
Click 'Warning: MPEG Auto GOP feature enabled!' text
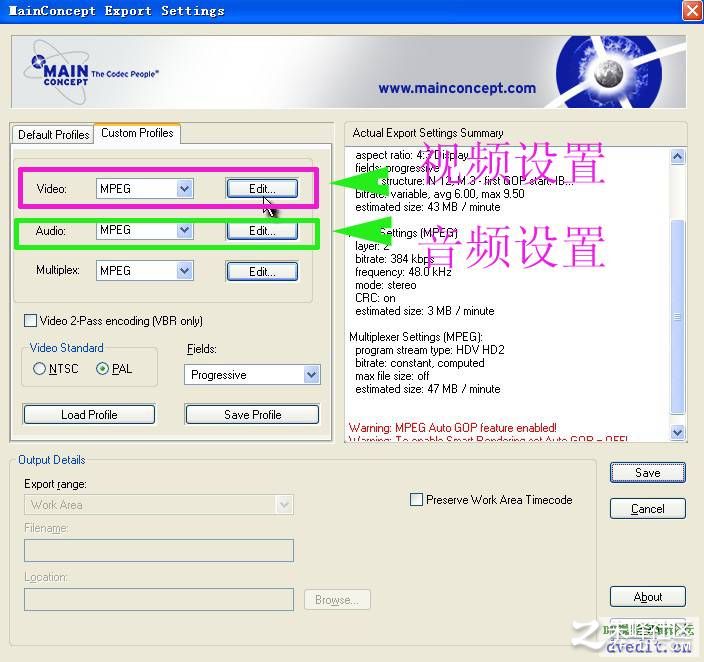pos(453,428)
